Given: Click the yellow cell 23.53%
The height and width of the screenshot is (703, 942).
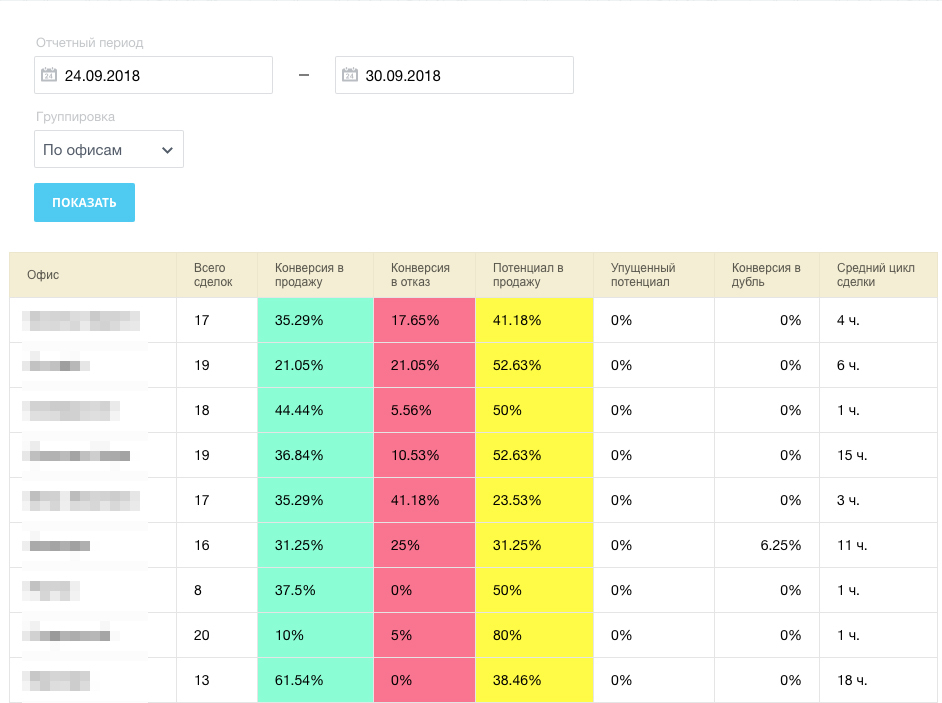Looking at the screenshot, I should coord(534,501).
